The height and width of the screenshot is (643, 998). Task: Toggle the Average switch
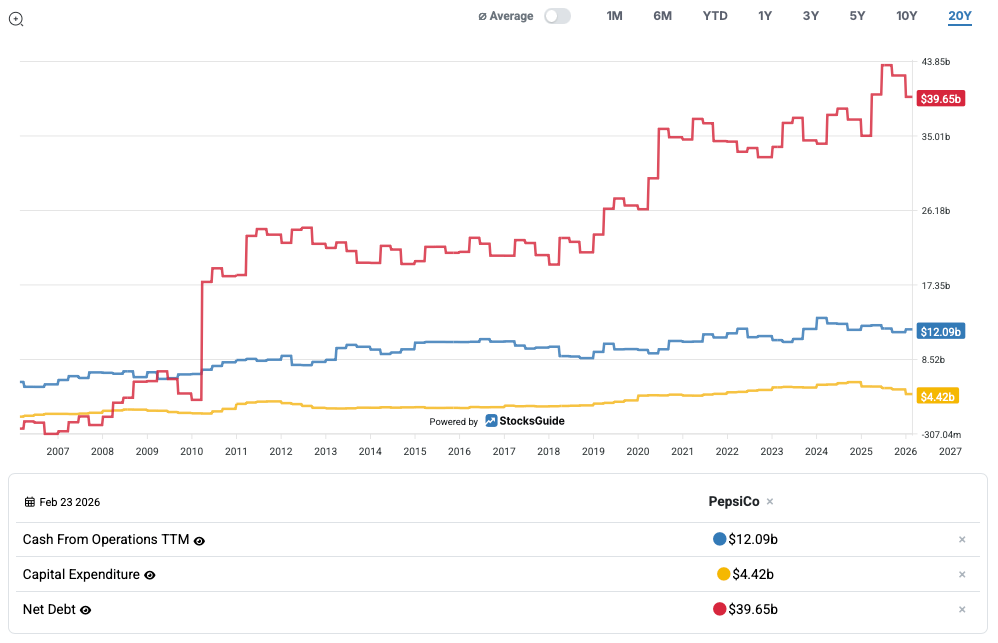[x=557, y=16]
